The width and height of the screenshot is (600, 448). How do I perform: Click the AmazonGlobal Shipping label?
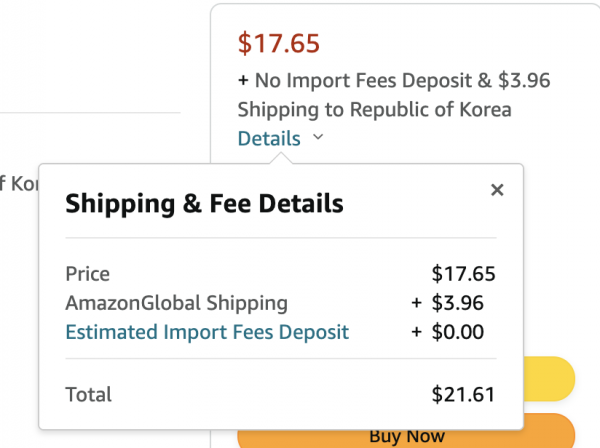click(176, 303)
